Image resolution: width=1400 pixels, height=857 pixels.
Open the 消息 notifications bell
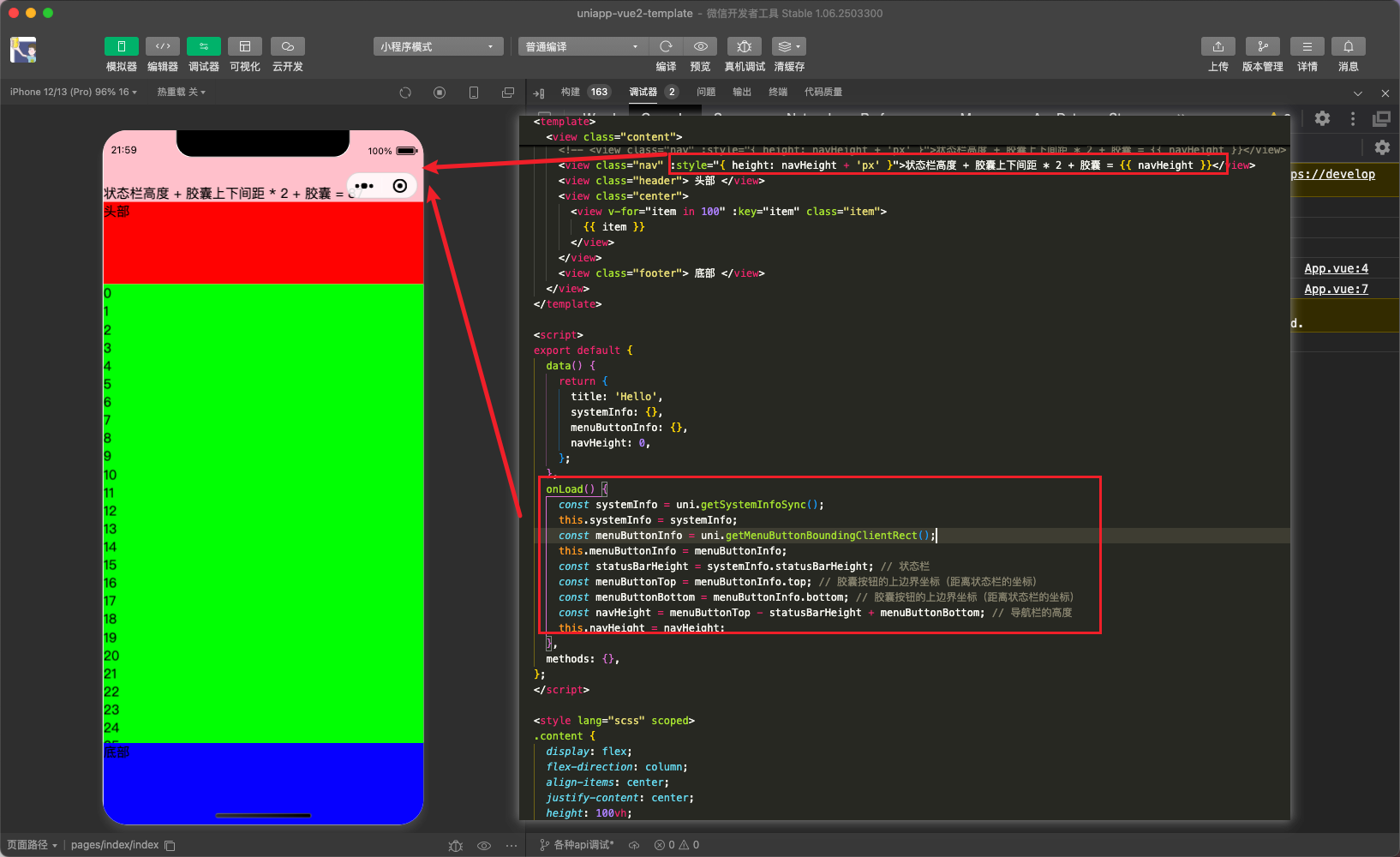[1349, 46]
